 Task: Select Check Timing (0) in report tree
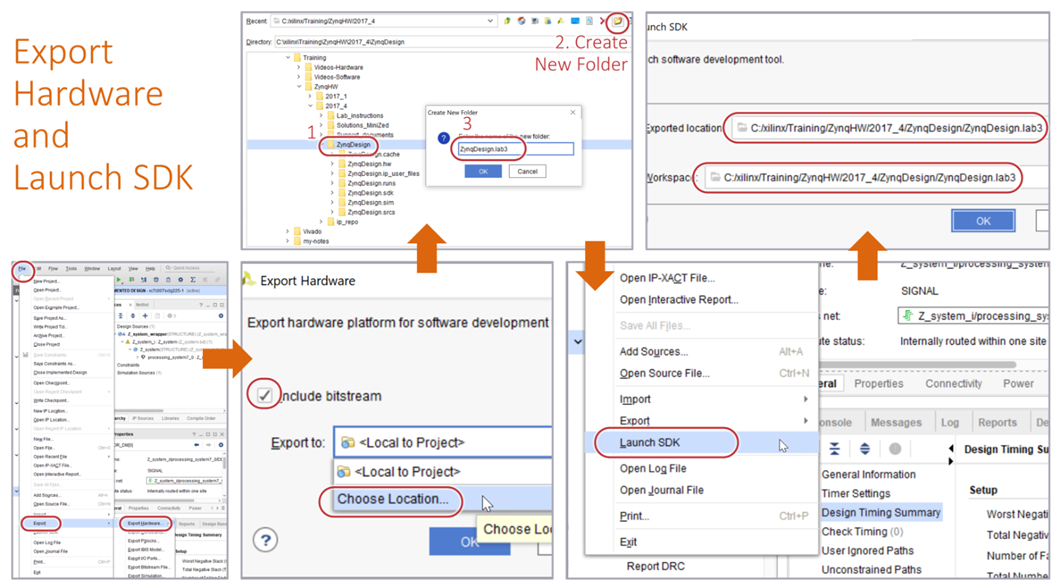click(862, 532)
